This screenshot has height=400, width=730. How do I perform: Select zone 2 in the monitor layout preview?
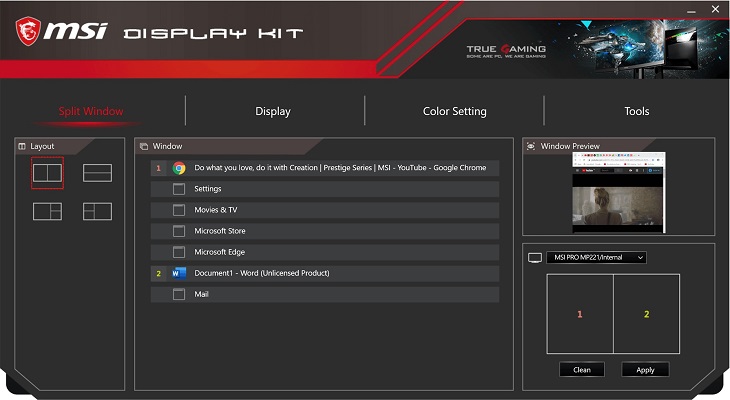tap(646, 314)
